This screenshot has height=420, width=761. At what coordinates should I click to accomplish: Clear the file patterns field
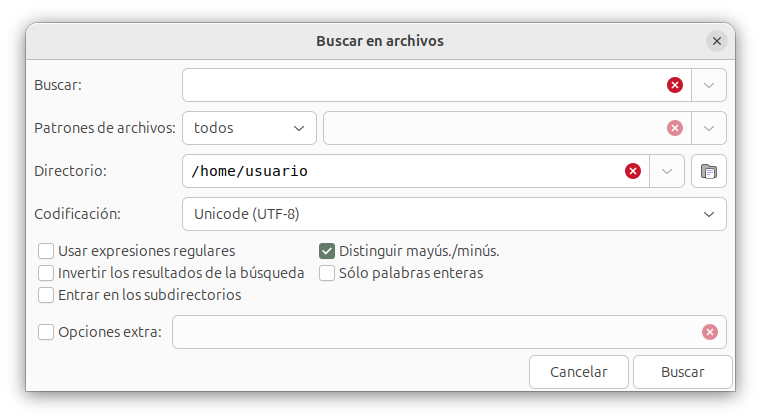pyautogui.click(x=675, y=128)
